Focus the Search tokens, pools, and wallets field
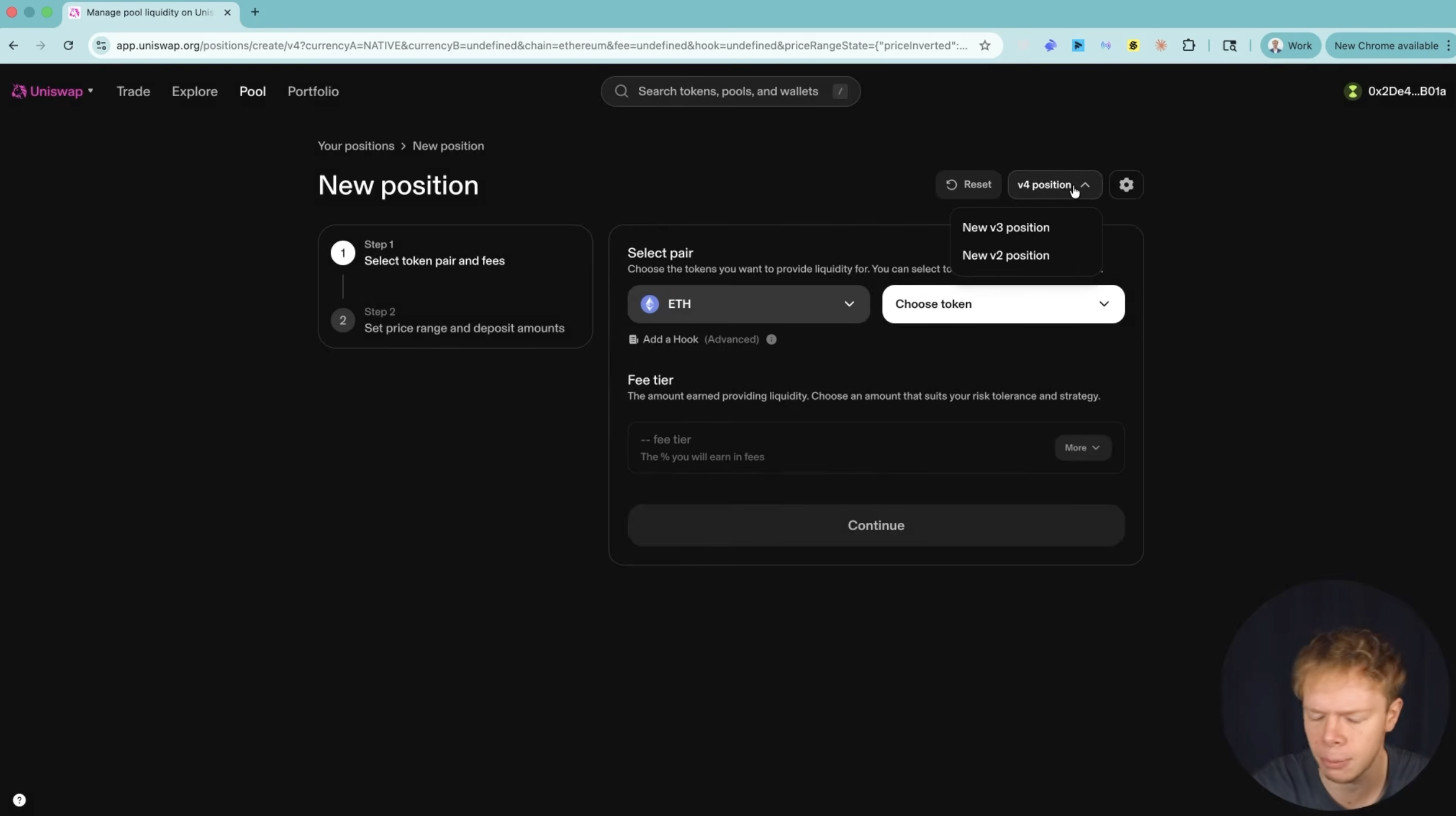This screenshot has height=816, width=1456. (x=730, y=91)
